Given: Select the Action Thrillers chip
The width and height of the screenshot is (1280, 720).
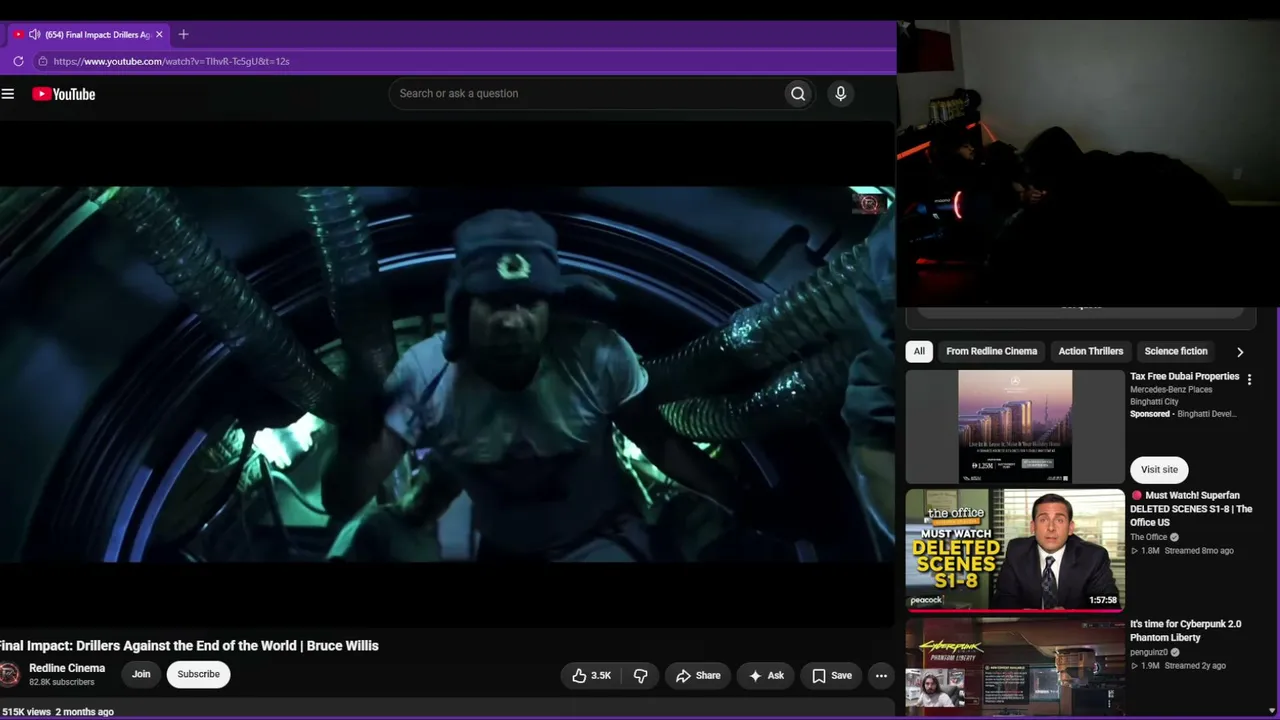Looking at the screenshot, I should (x=1091, y=351).
